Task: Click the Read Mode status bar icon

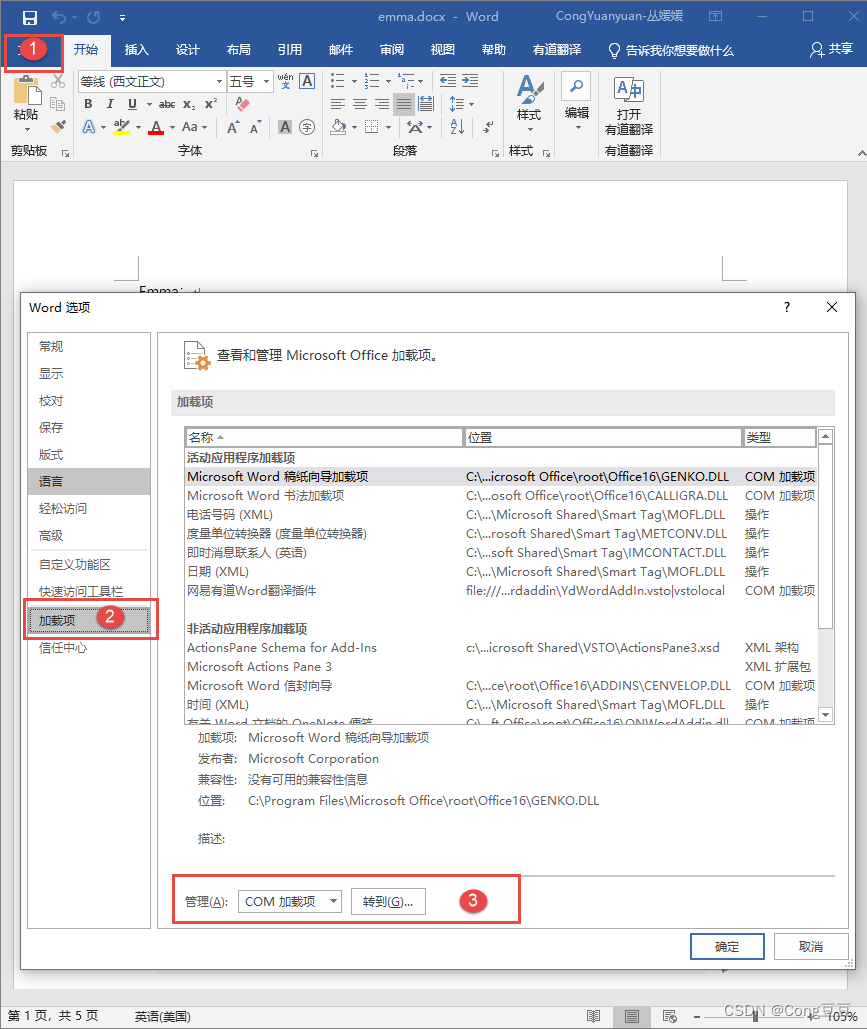Action: (x=593, y=1017)
